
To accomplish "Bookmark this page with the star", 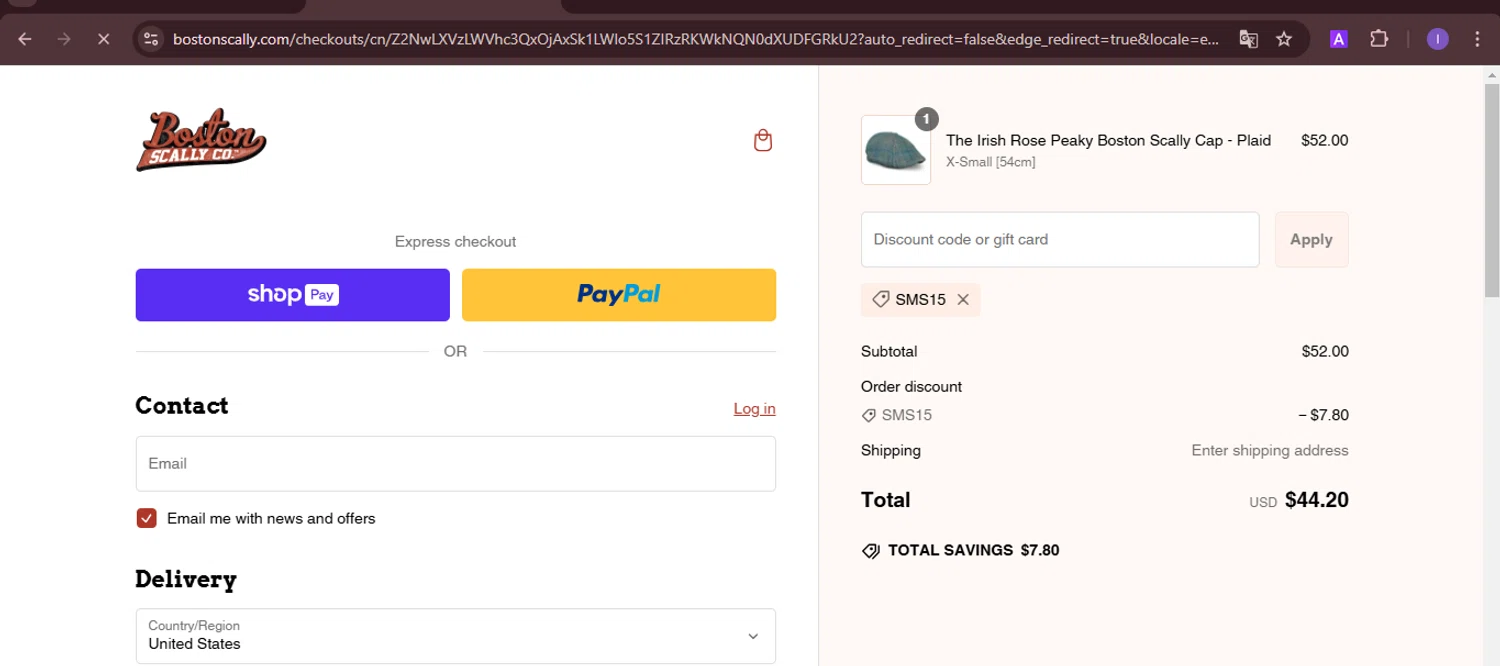I will [1284, 39].
